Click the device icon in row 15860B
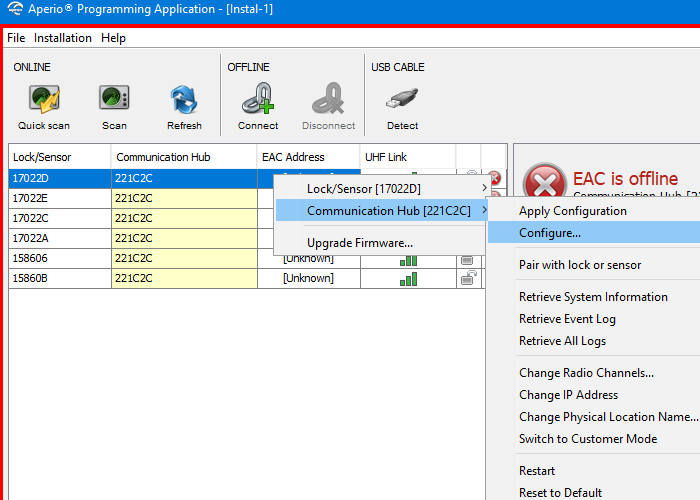700x500 pixels. tap(467, 278)
